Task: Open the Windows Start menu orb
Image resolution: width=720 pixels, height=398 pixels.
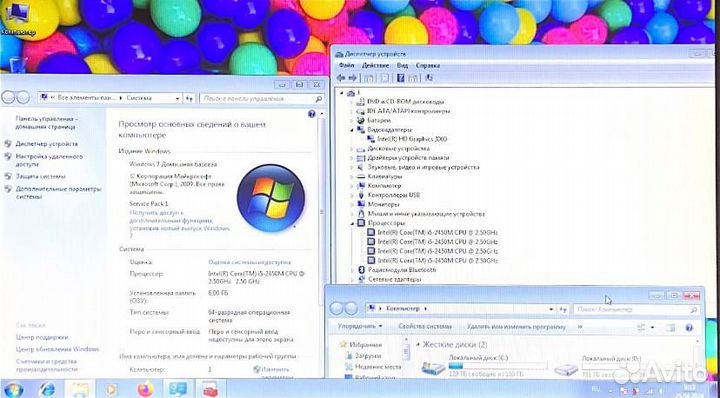Action: click(x=13, y=389)
